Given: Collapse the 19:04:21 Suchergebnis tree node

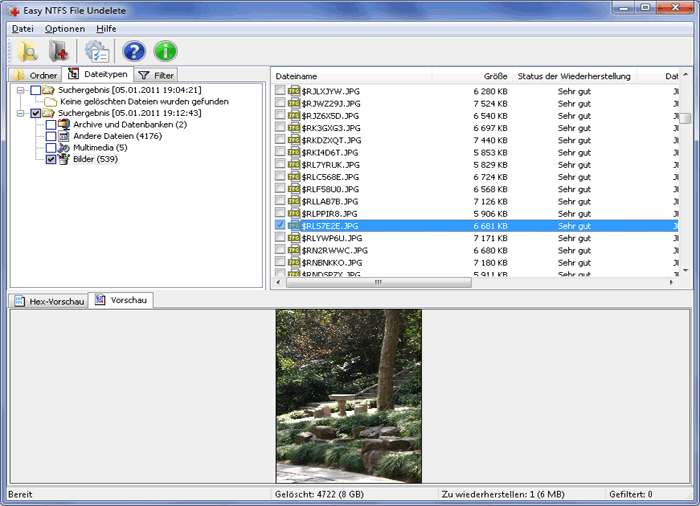Looking at the screenshot, I should pos(21,90).
